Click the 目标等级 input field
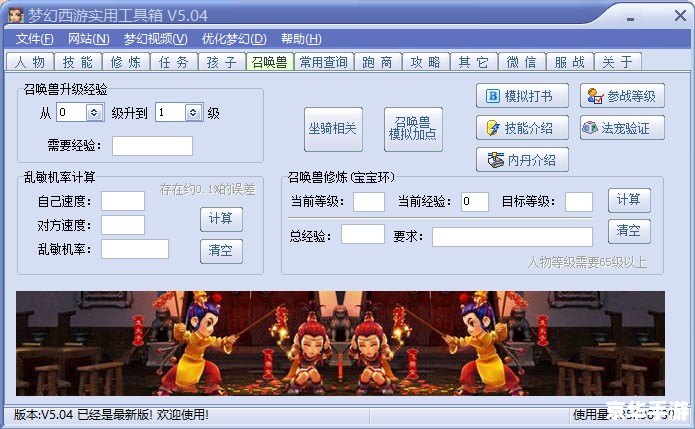The image size is (695, 429). coord(579,202)
